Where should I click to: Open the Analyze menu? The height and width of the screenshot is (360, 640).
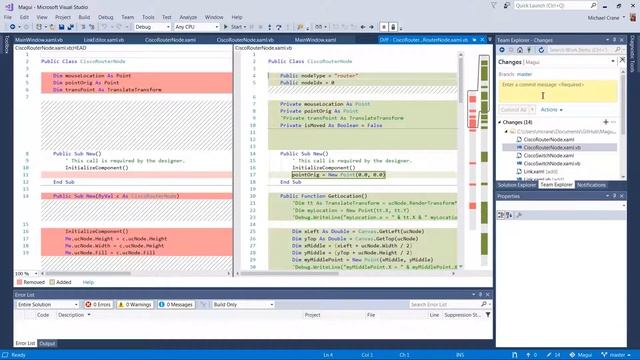click(188, 17)
